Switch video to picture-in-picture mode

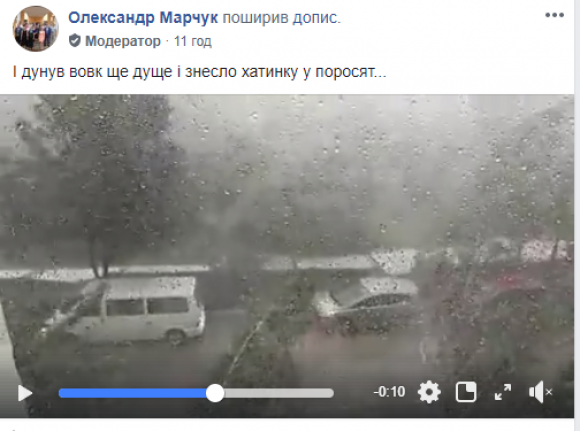click(466, 392)
